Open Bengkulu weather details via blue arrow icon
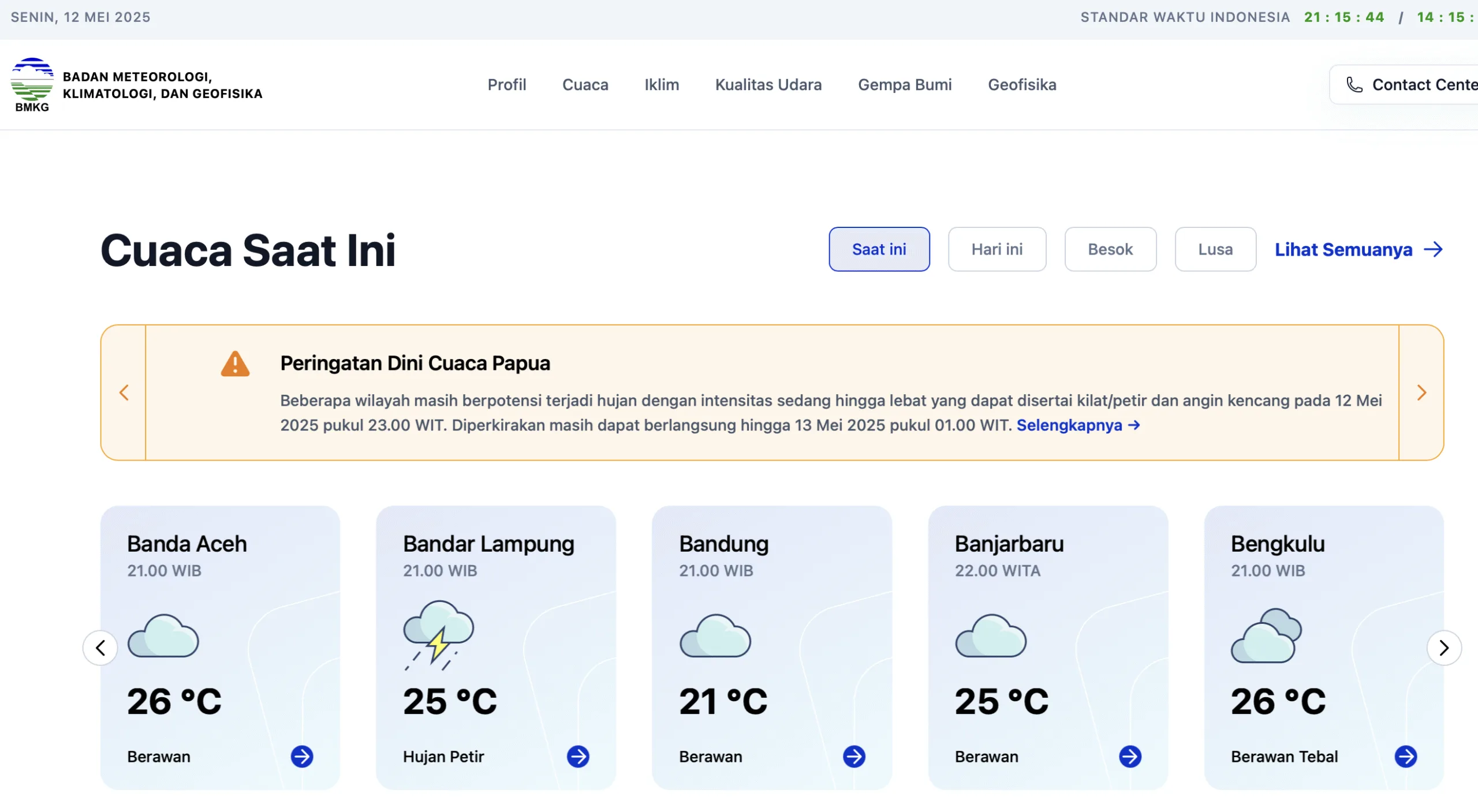The height and width of the screenshot is (812, 1478). [1407, 757]
